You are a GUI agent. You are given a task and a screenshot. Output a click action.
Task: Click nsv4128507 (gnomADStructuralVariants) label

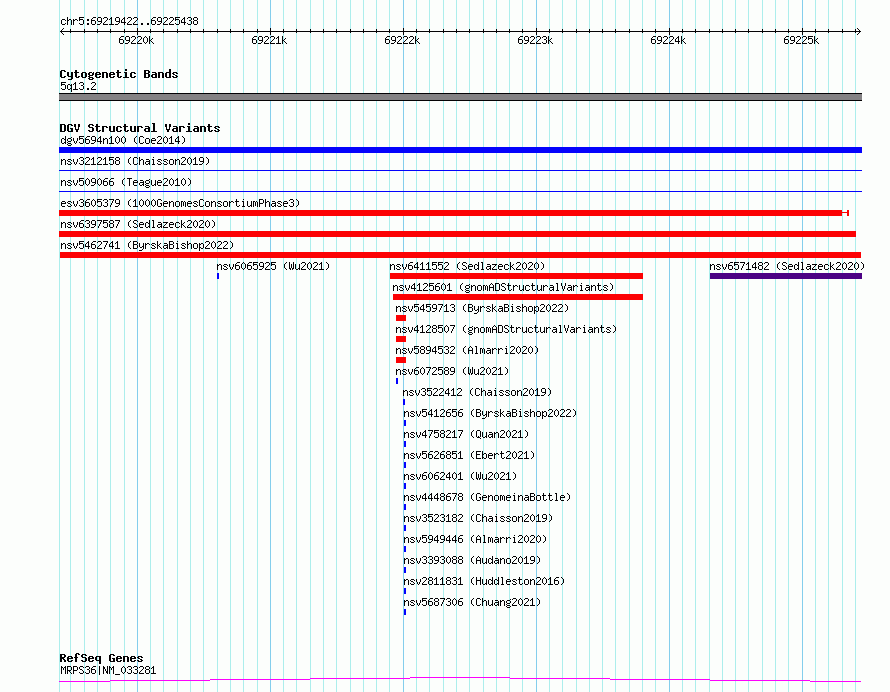(506, 329)
